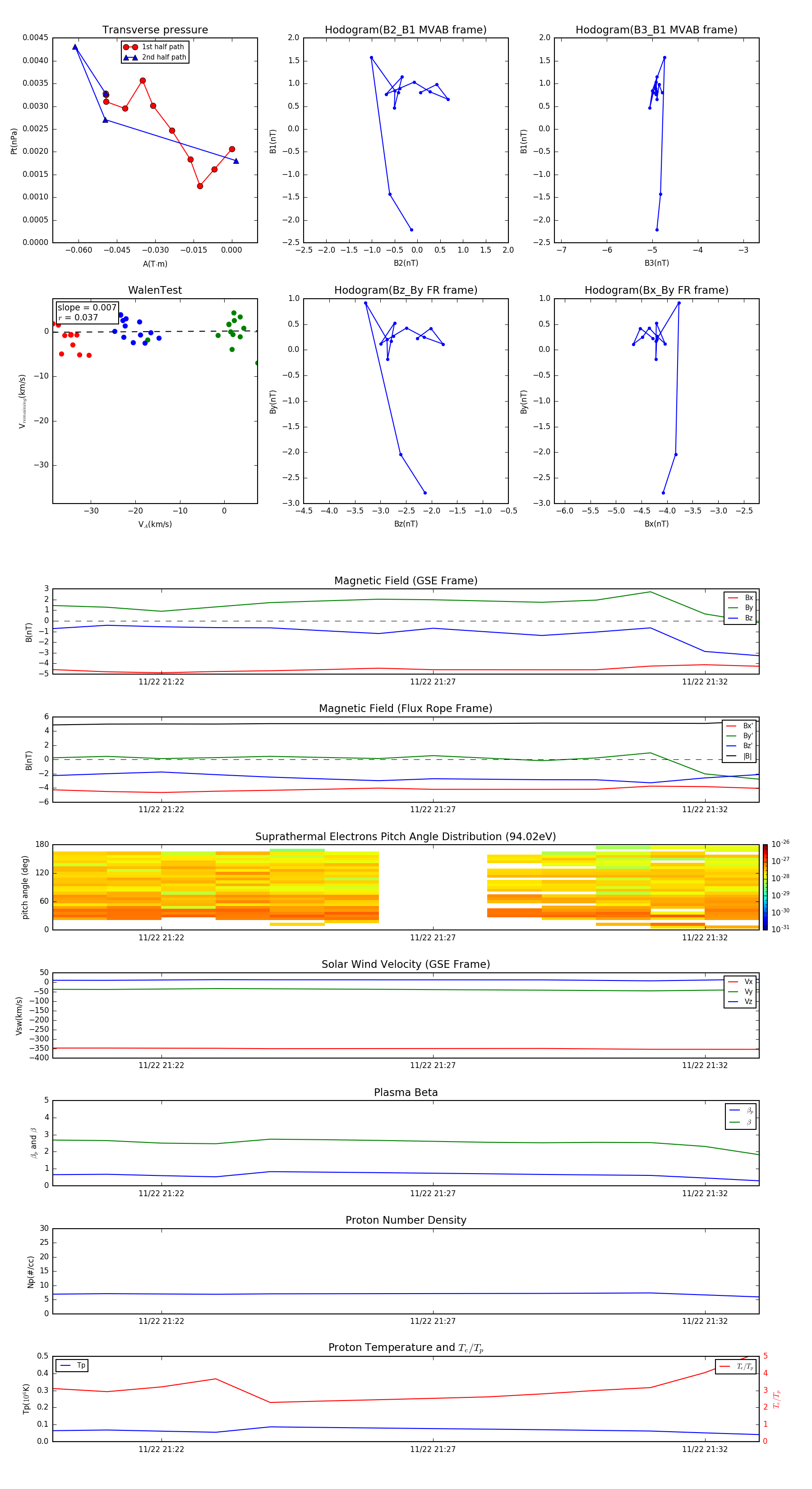Click the 'Vz' legend entry

pos(740,1002)
